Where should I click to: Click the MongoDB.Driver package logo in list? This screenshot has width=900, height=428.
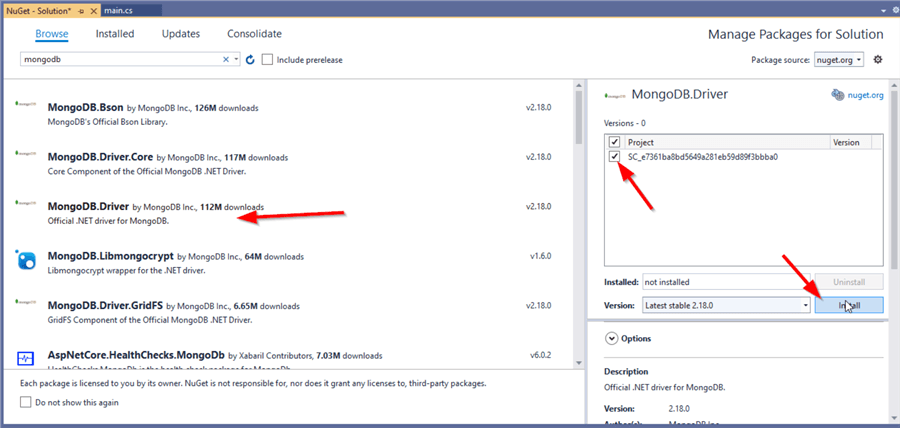25,203
